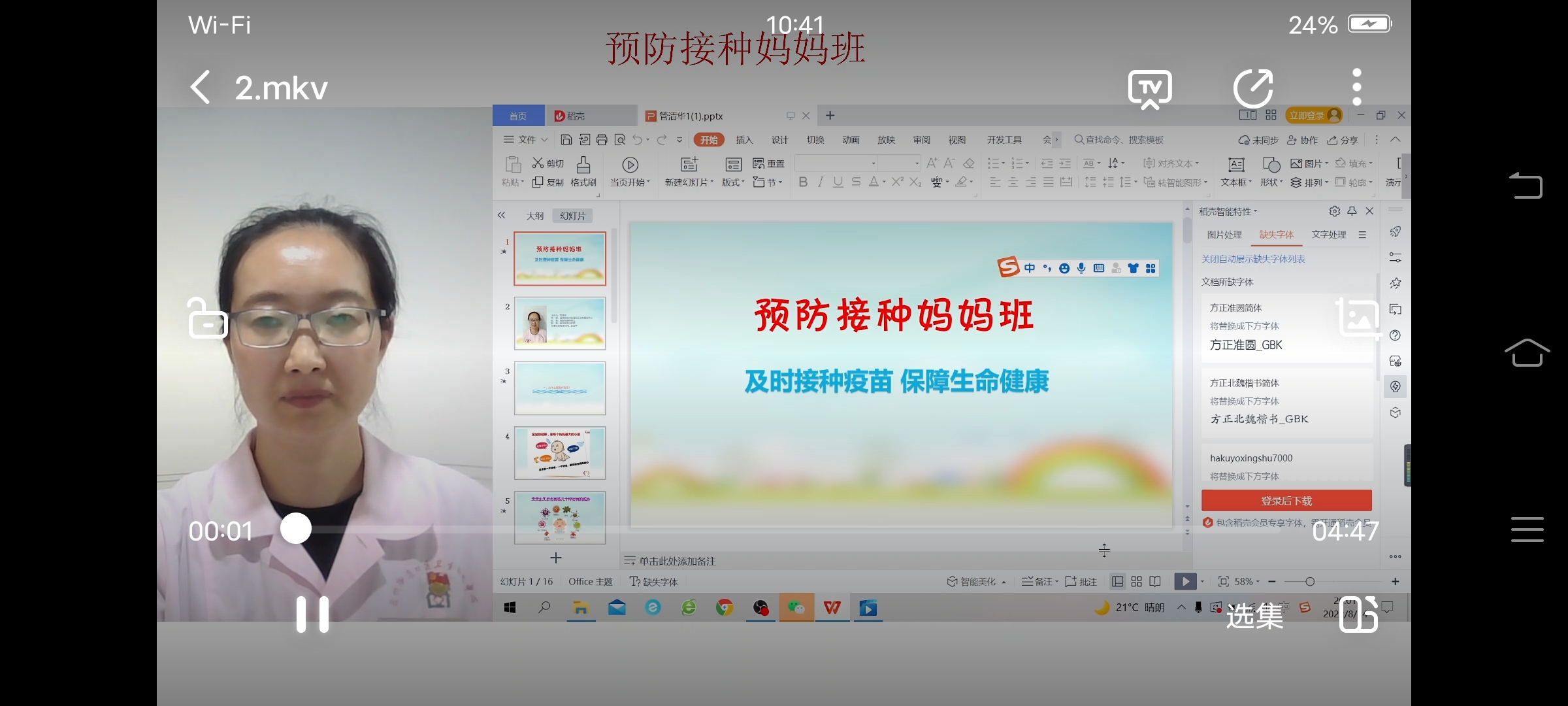Click the zoom slider handle

1310,582
